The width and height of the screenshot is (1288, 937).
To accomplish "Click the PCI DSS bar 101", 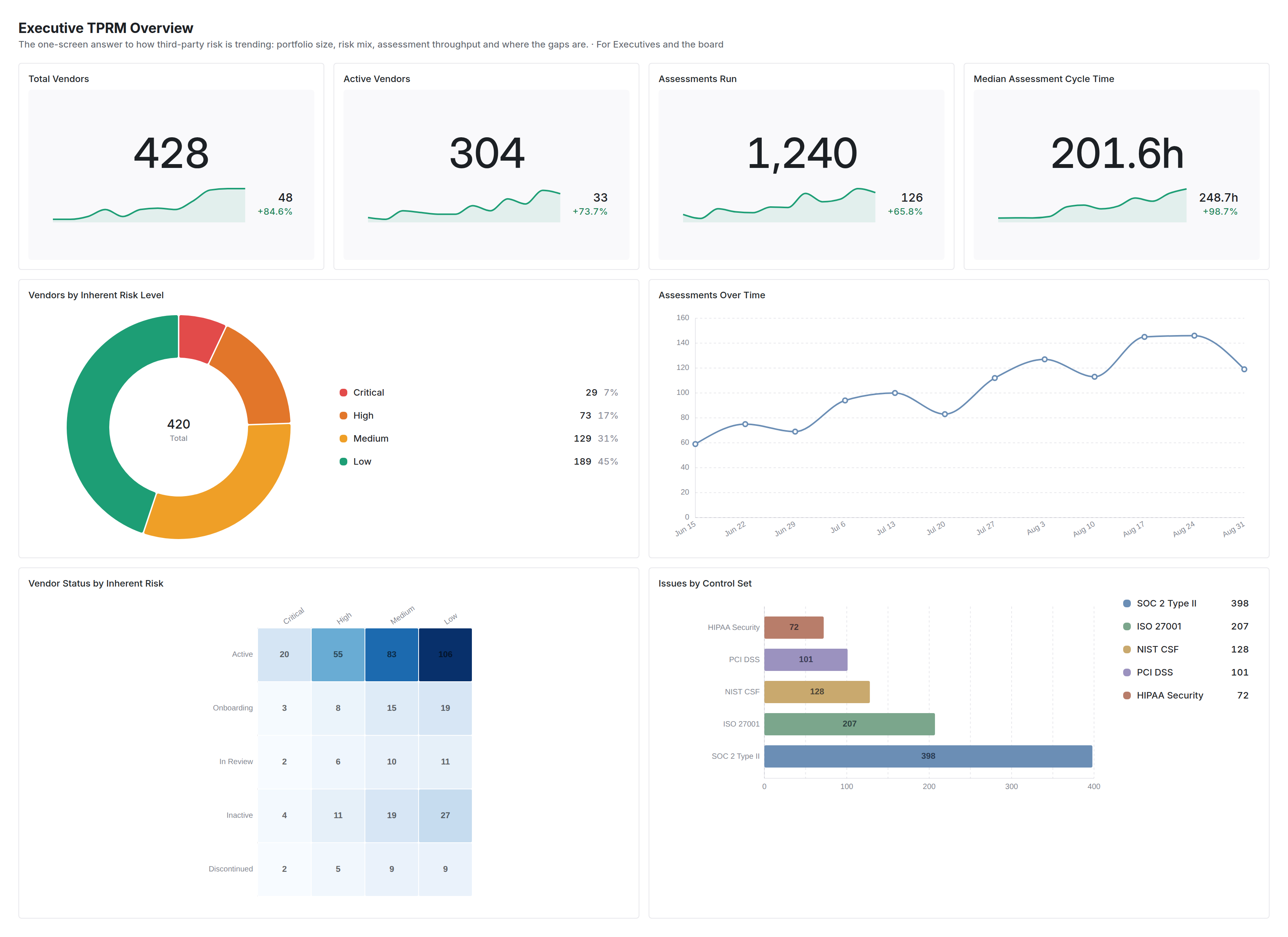I will [805, 660].
